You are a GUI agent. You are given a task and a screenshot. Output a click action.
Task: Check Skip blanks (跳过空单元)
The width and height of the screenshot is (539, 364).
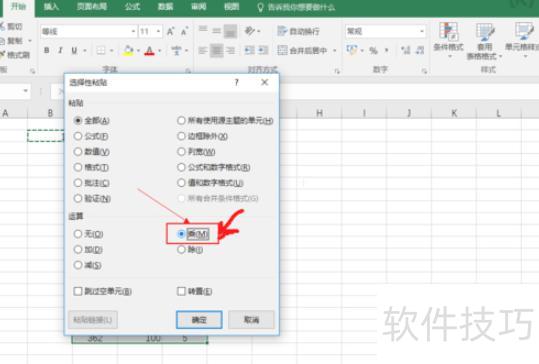click(x=78, y=291)
